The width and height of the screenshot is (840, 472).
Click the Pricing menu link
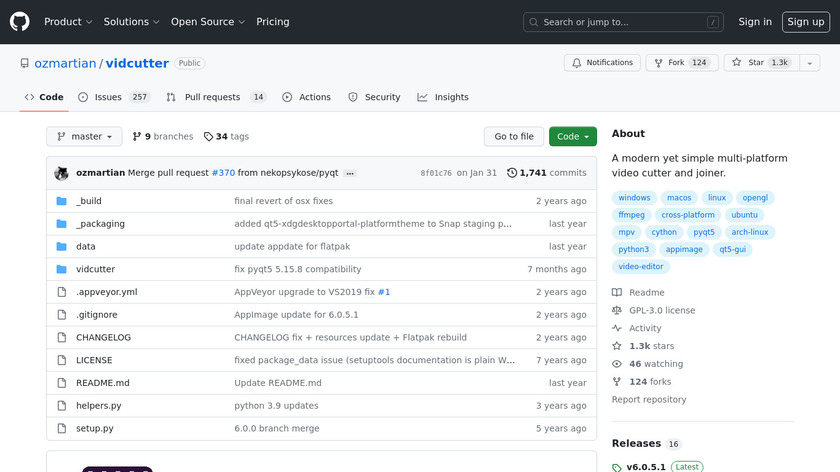pos(273,22)
